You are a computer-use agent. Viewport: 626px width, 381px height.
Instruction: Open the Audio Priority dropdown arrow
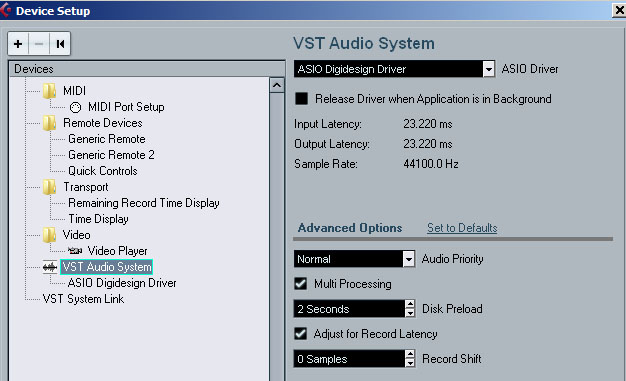tap(408, 259)
